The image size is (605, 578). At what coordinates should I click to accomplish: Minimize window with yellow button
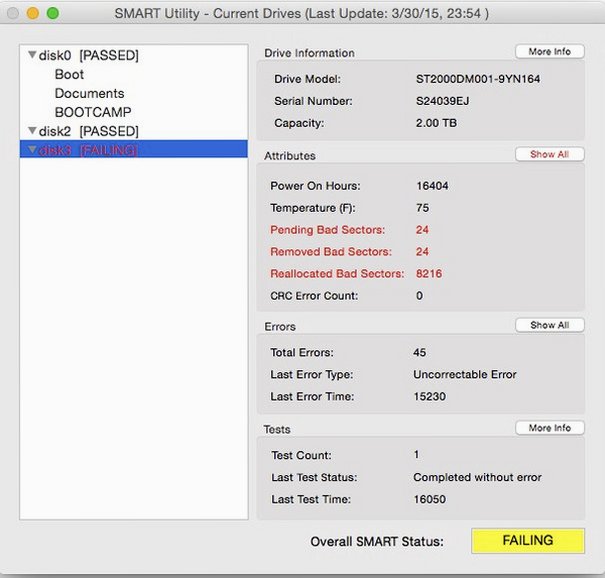[33, 14]
